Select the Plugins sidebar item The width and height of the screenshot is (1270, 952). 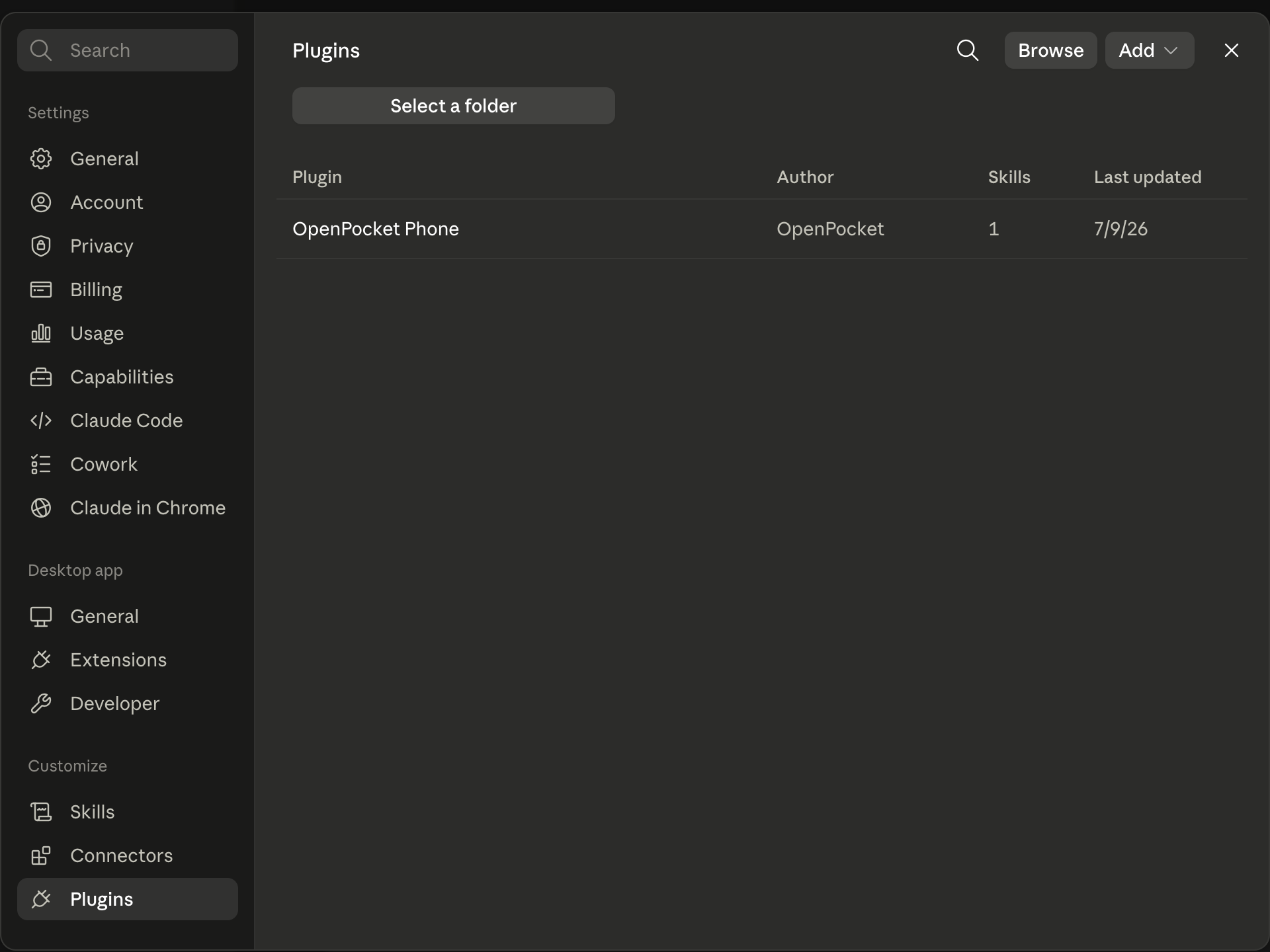tap(128, 899)
